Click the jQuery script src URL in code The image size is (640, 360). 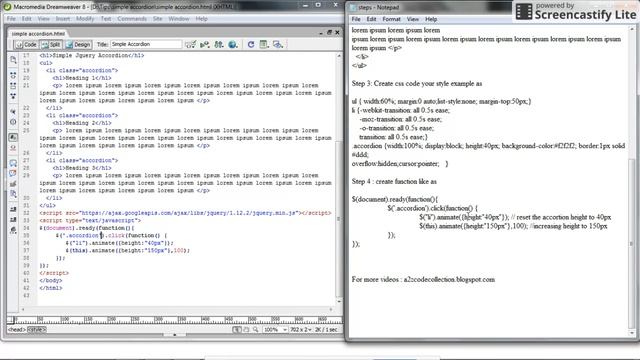pos(189,213)
